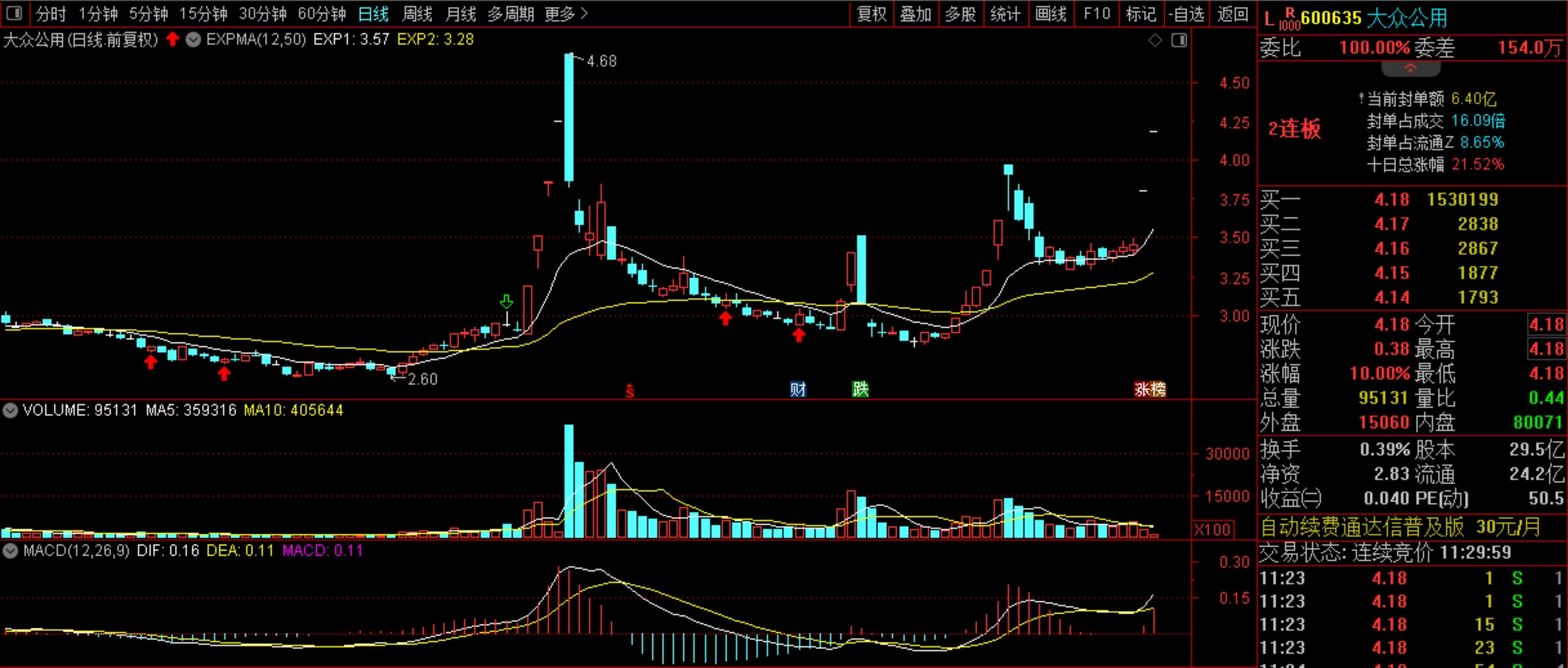Open the MACD indicator dropdown

(10, 550)
